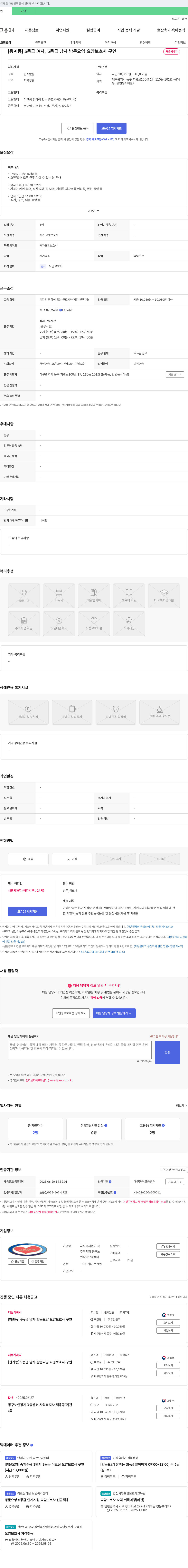Open the company 홈페이지 button

click(x=168, y=1247)
